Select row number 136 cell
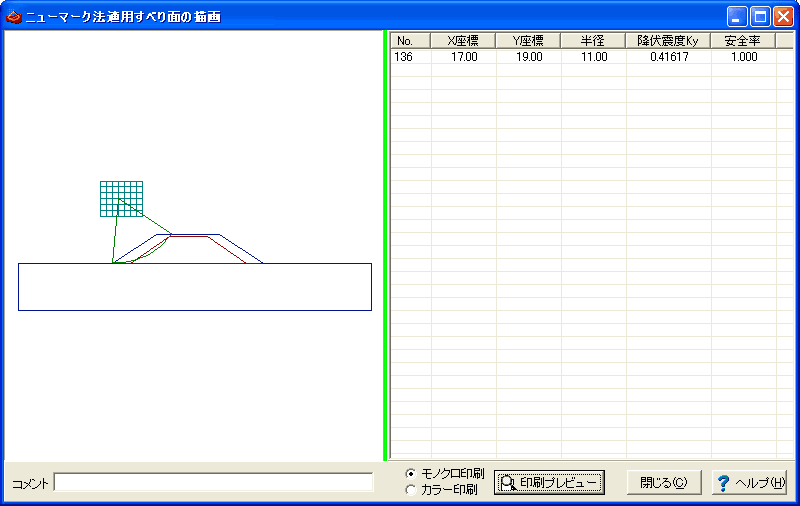Screen dimensions: 800x506 411,57
